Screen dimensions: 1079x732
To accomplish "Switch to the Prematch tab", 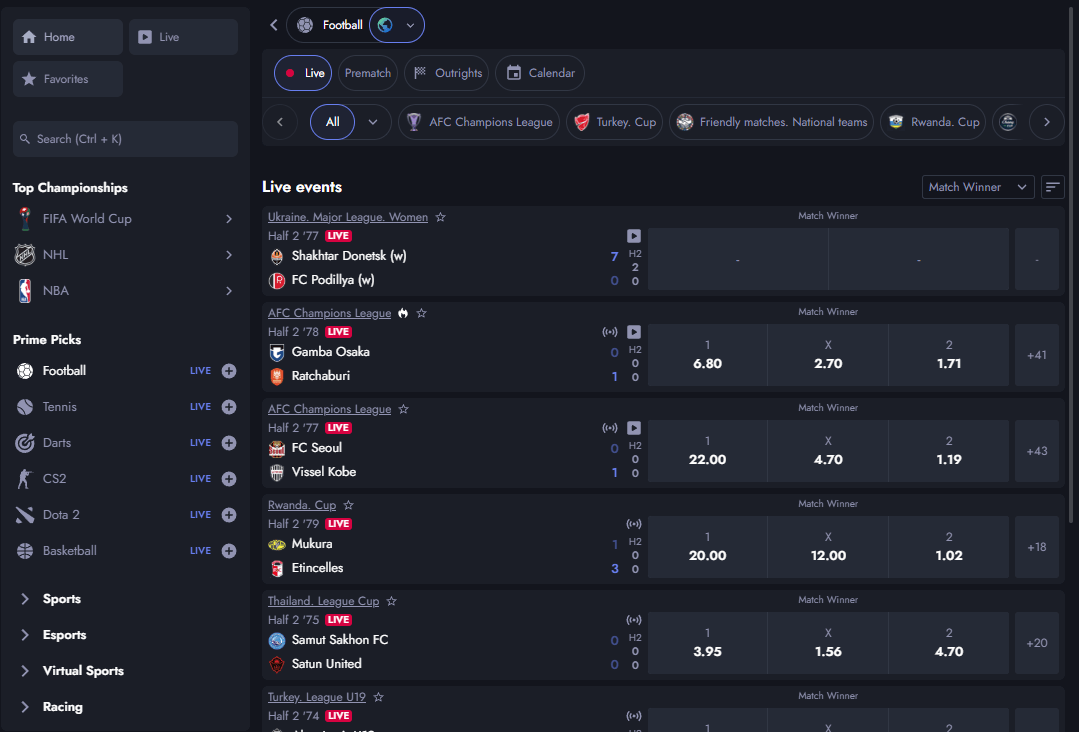I will 368,73.
